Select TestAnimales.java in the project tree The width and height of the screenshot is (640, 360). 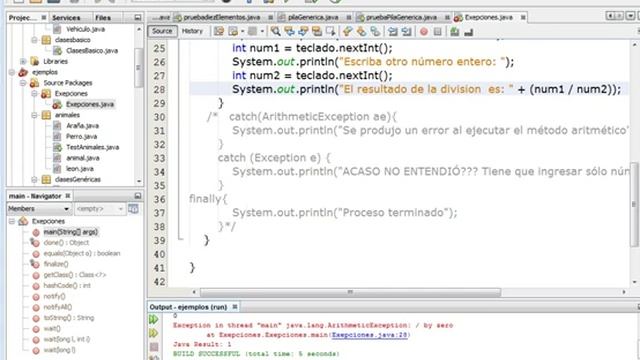93,147
